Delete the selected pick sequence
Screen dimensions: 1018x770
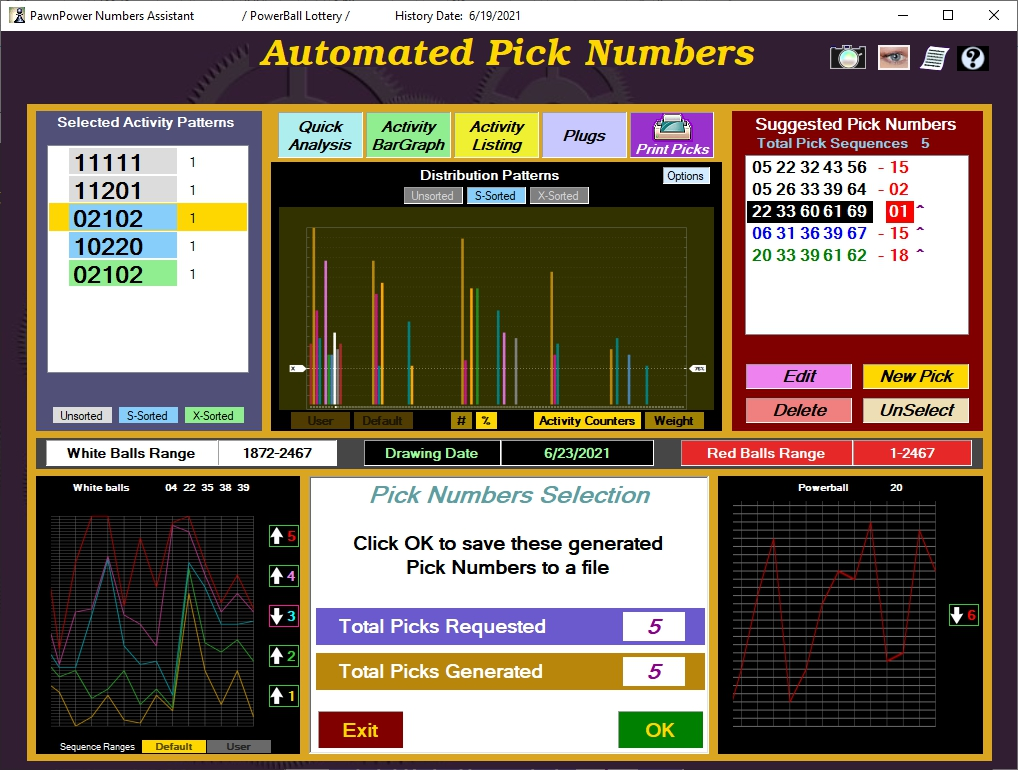click(x=799, y=410)
